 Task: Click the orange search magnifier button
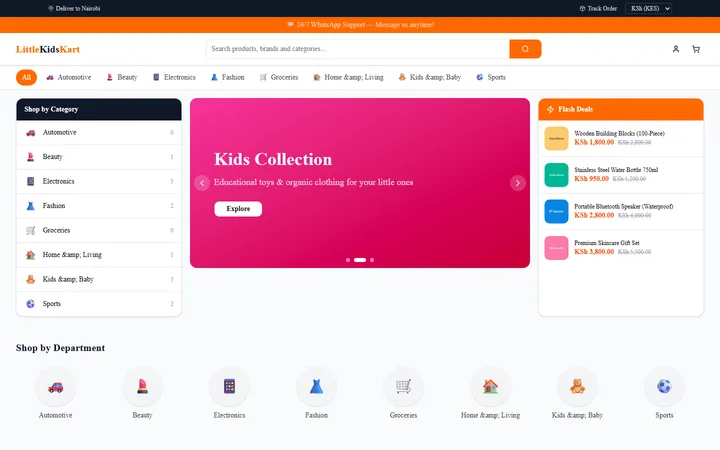click(525, 49)
